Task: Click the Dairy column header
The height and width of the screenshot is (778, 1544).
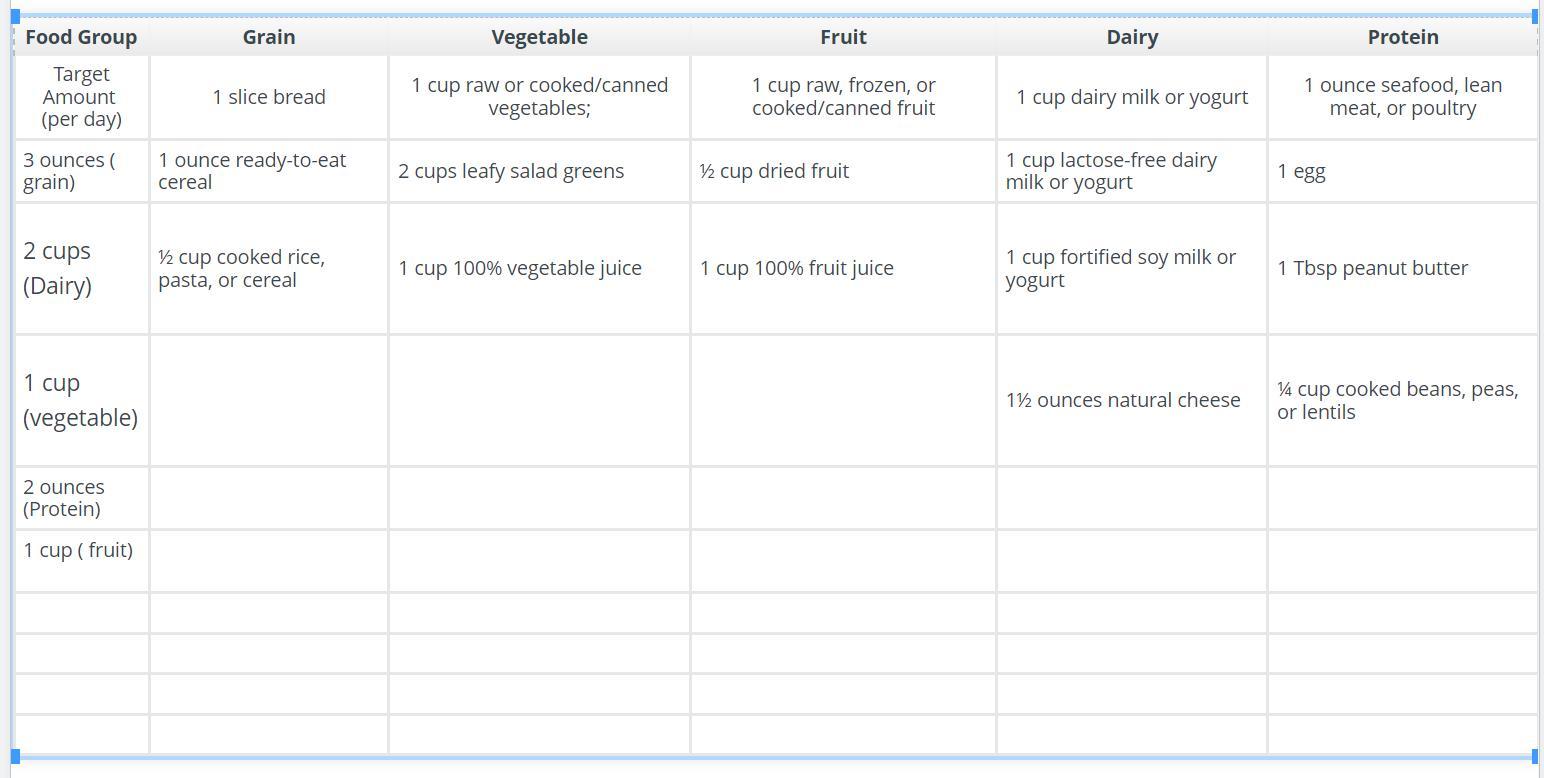Action: coord(1132,37)
